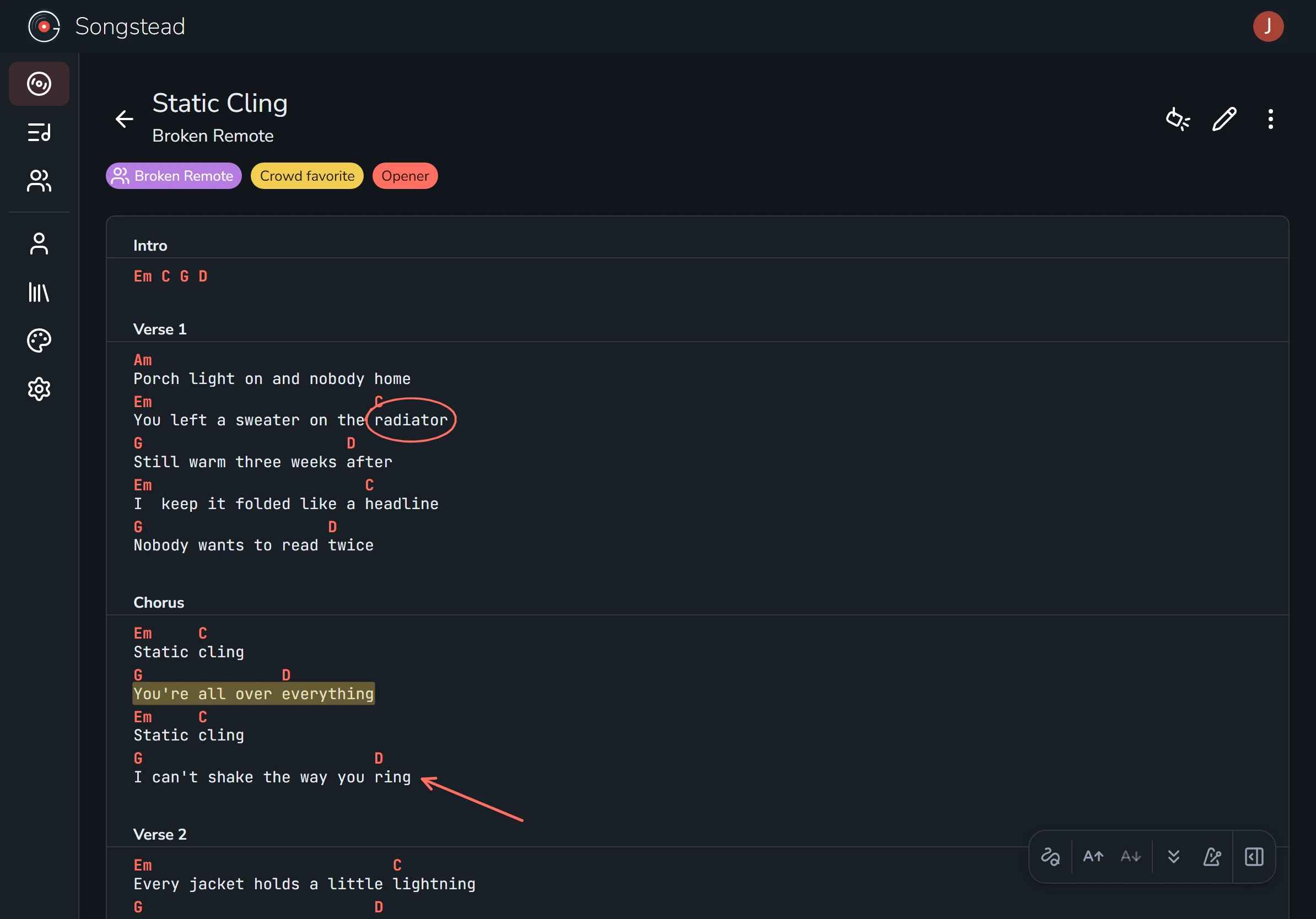Click the lyric Nobody wants to read twice
Screen dimensions: 1316x919
[254, 545]
